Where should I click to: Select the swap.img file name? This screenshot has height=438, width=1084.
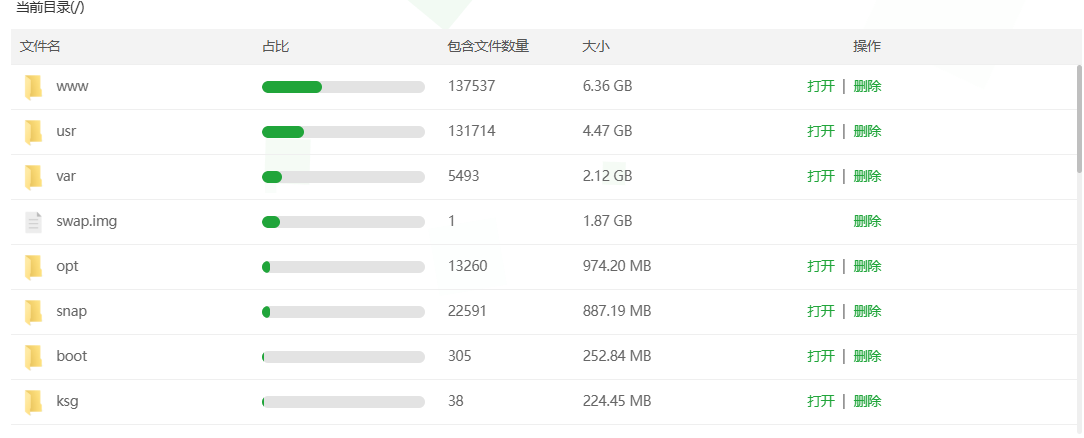tap(86, 222)
